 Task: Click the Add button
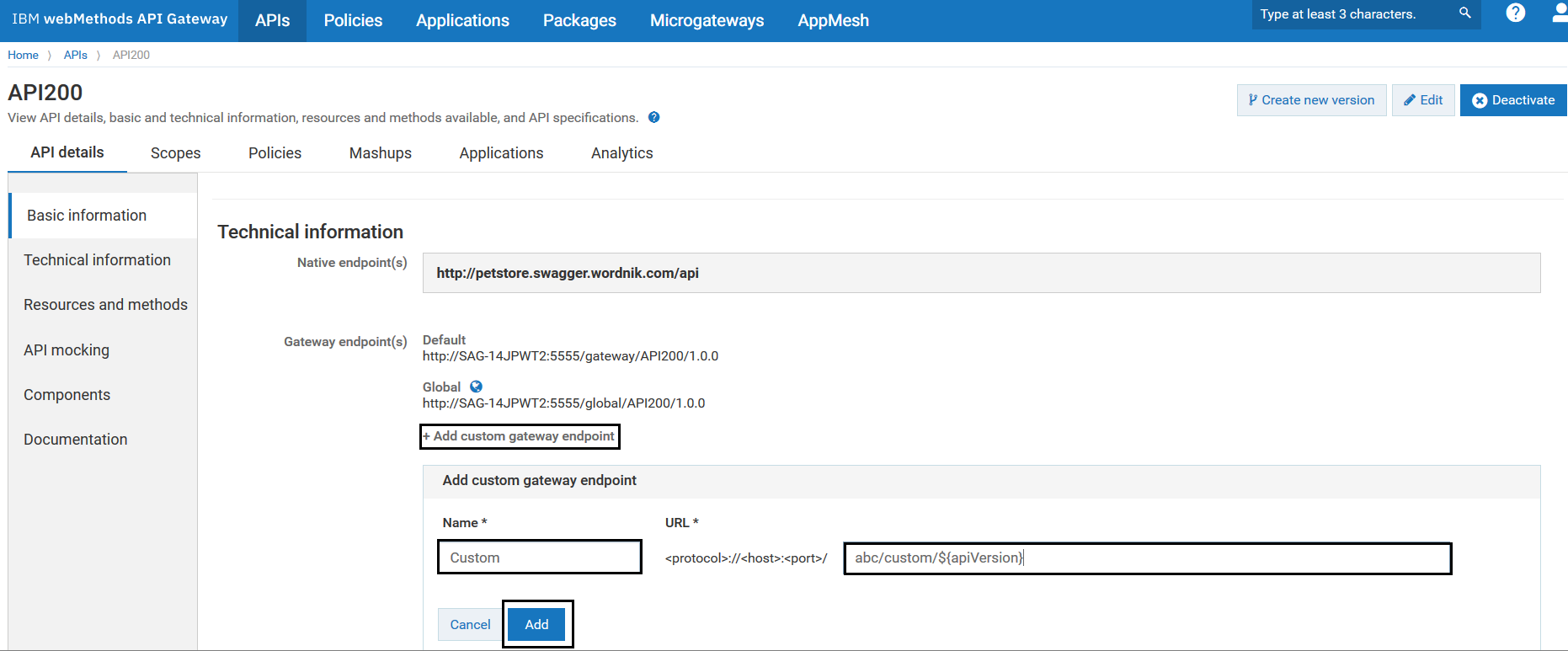[x=536, y=625]
